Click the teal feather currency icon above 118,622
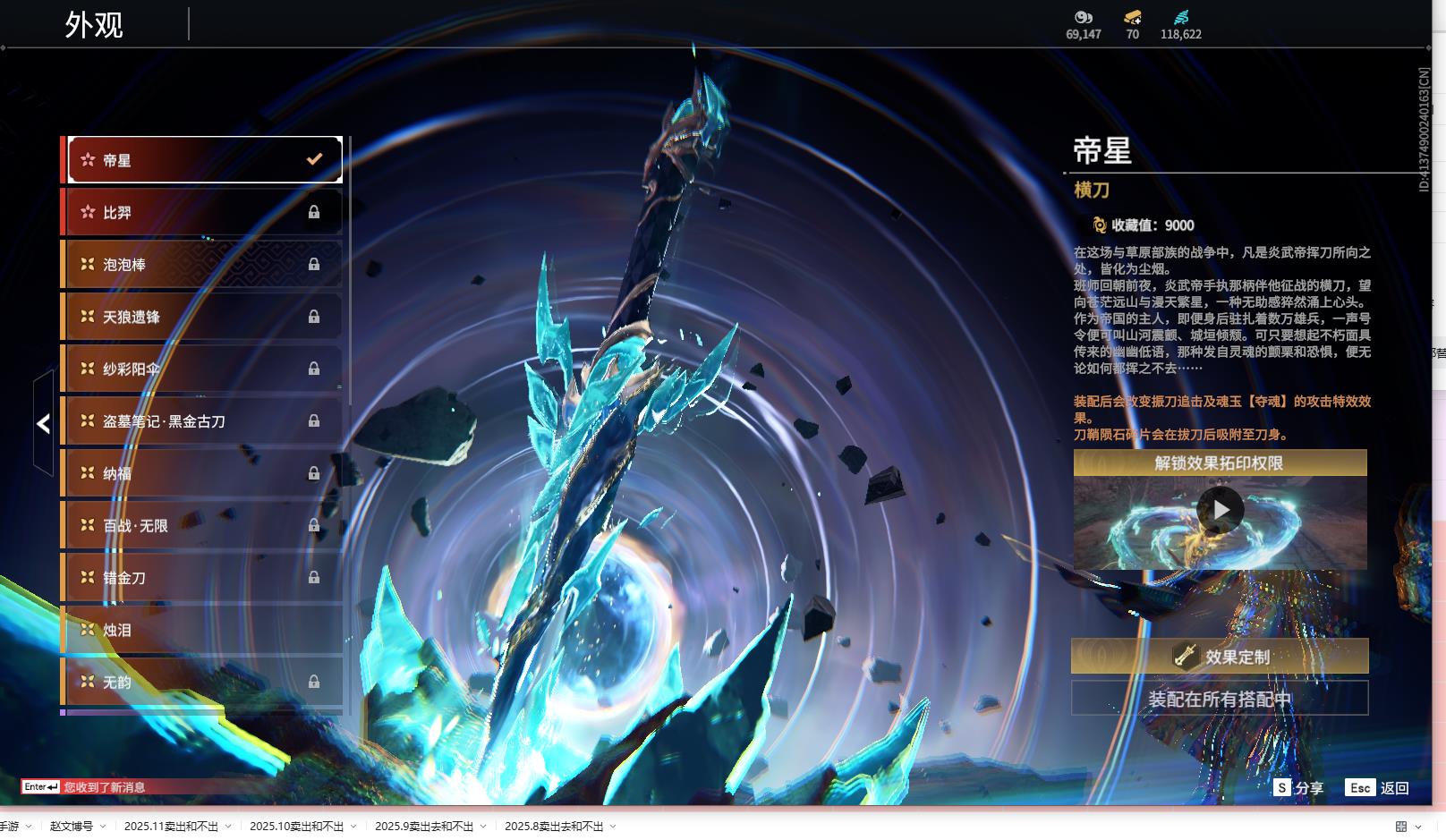The image size is (1446, 840). point(1181,17)
